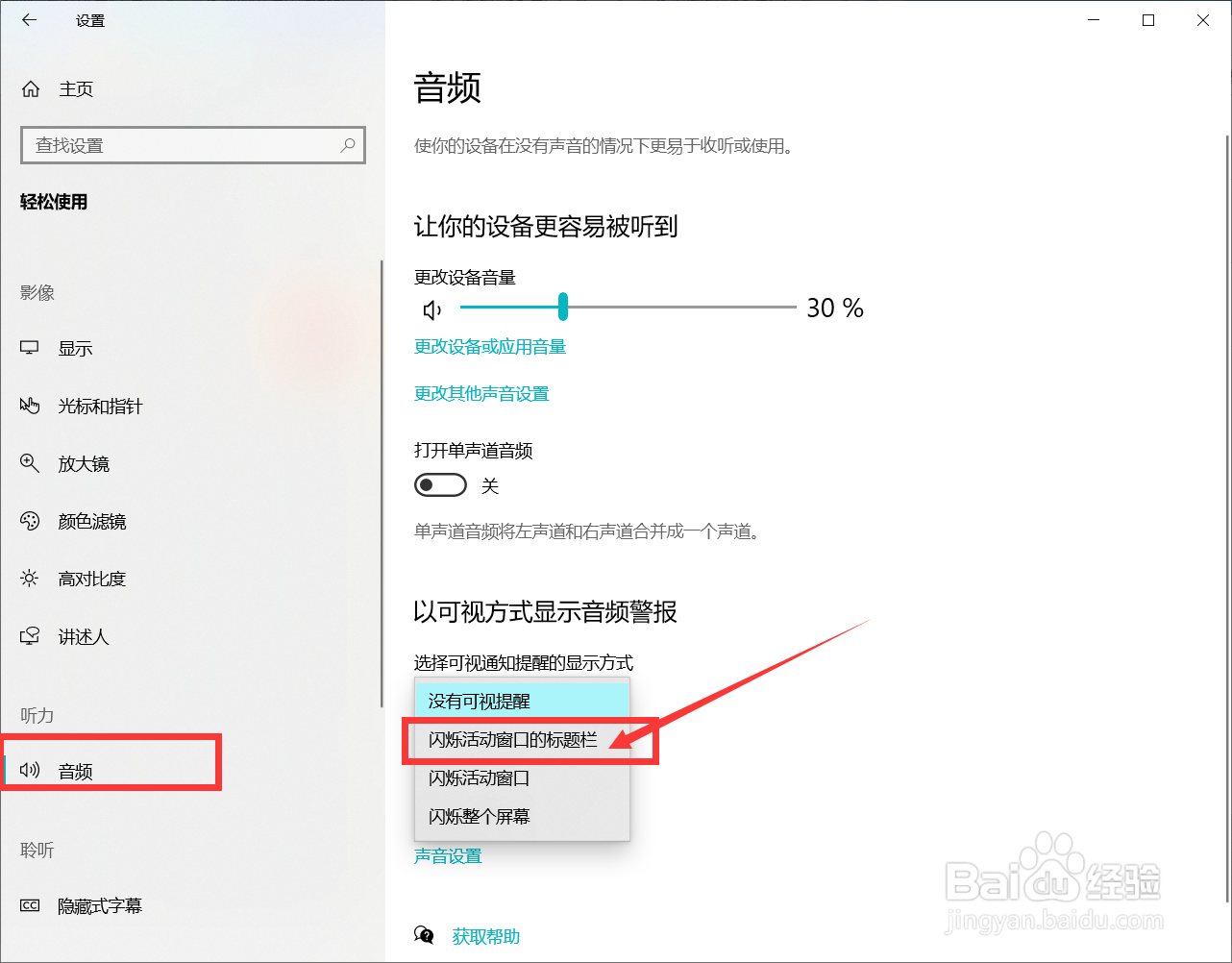Viewport: 1232px width, 963px height.
Task: Open 隐藏式字幕 closed captions page
Action: pos(100,906)
